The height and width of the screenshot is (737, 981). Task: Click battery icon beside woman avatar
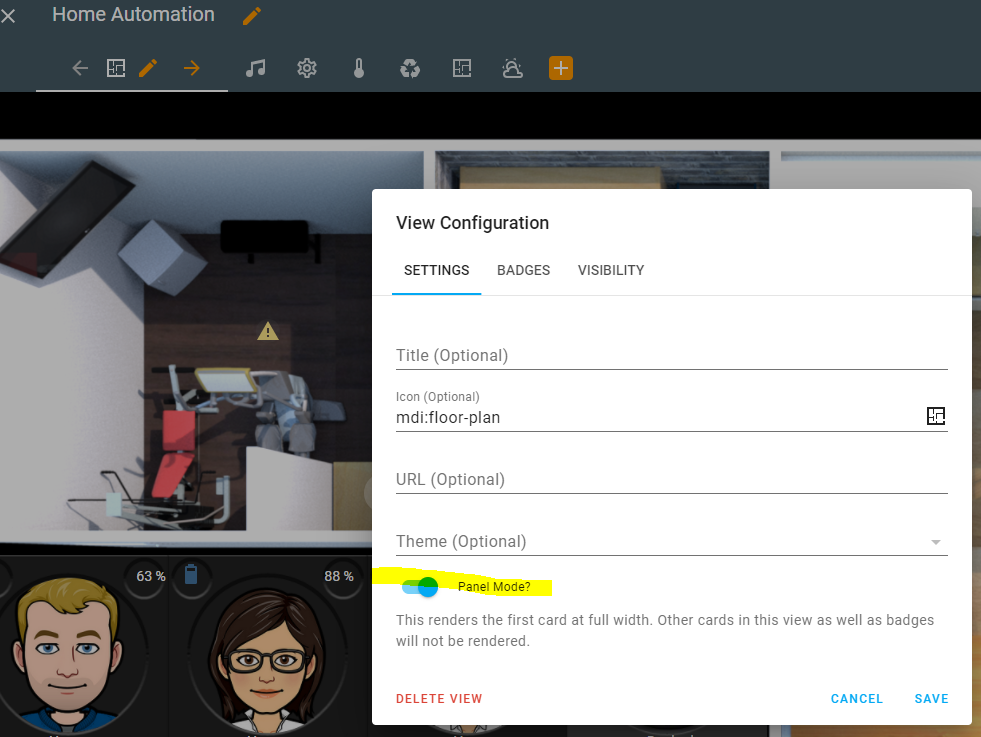coord(191,574)
